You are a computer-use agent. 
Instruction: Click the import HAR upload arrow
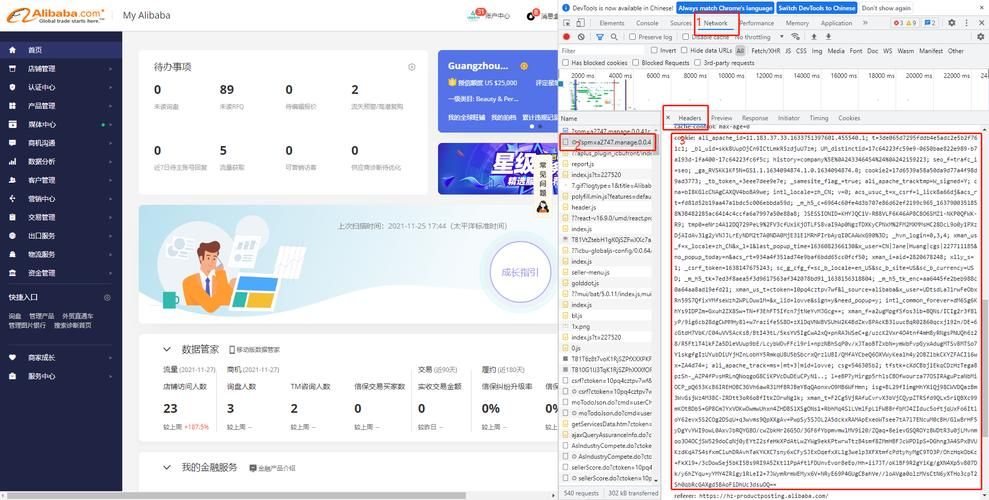pyautogui.click(x=814, y=37)
